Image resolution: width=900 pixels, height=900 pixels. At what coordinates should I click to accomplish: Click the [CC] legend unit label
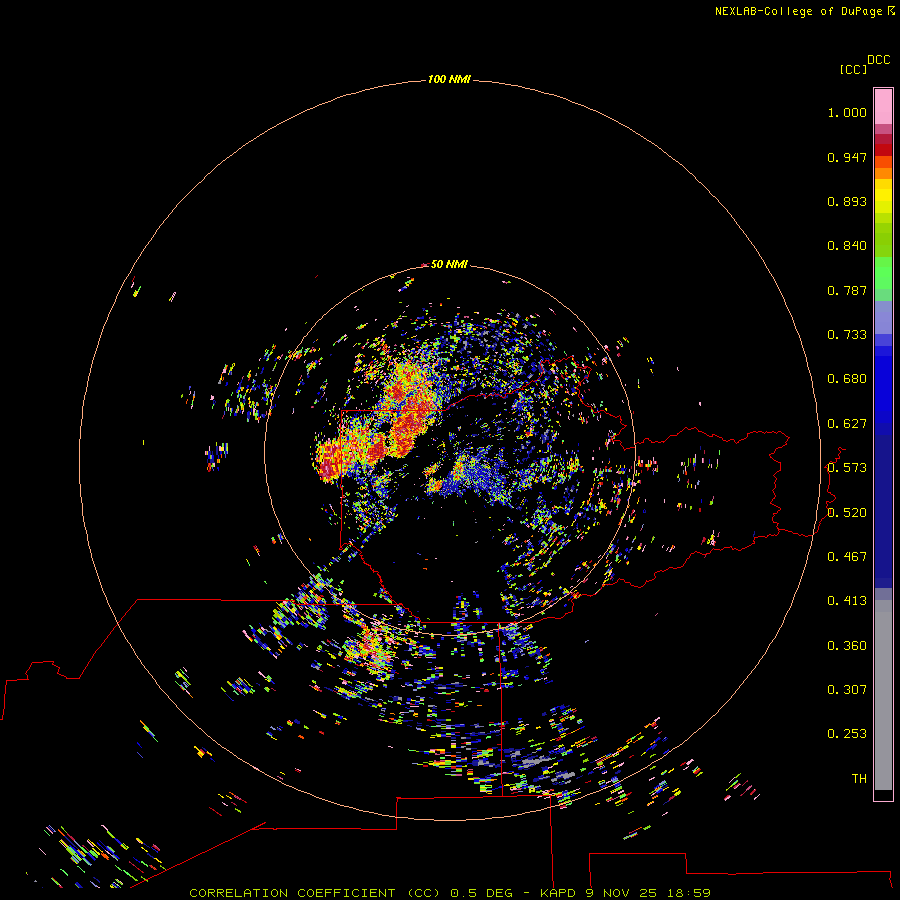coord(854,69)
